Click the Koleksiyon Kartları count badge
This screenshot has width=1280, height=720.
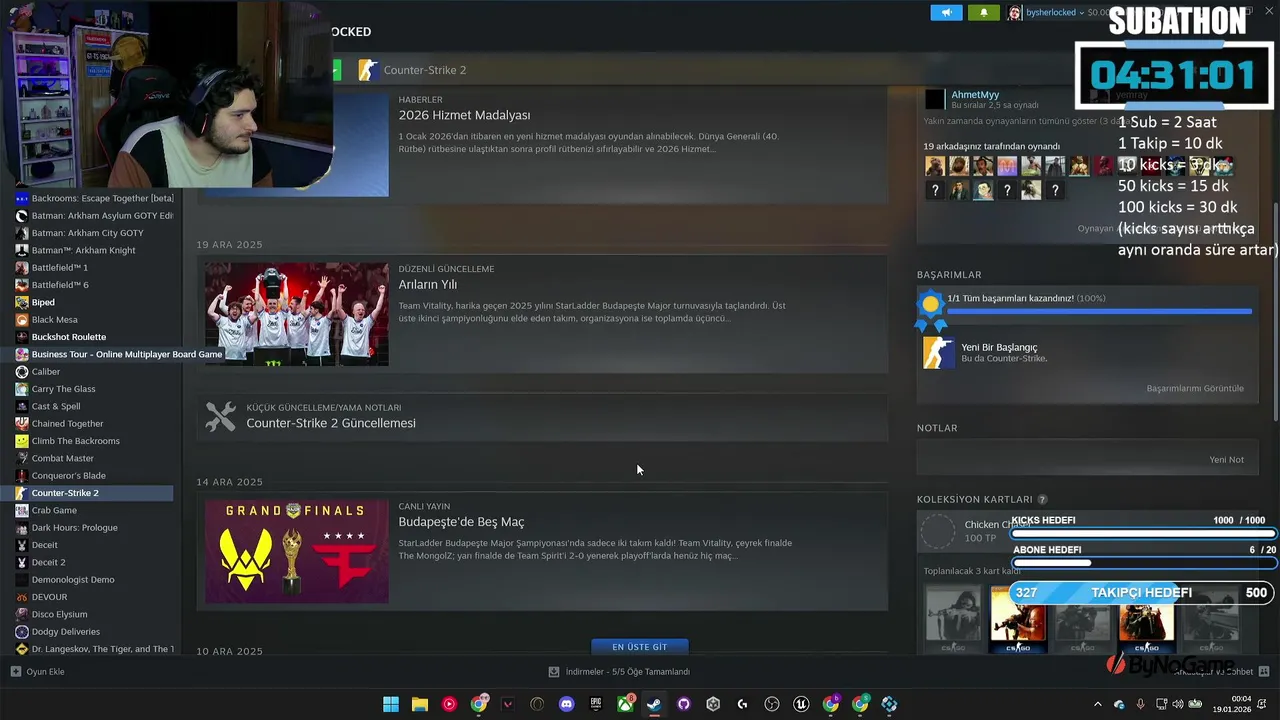(x=1042, y=499)
